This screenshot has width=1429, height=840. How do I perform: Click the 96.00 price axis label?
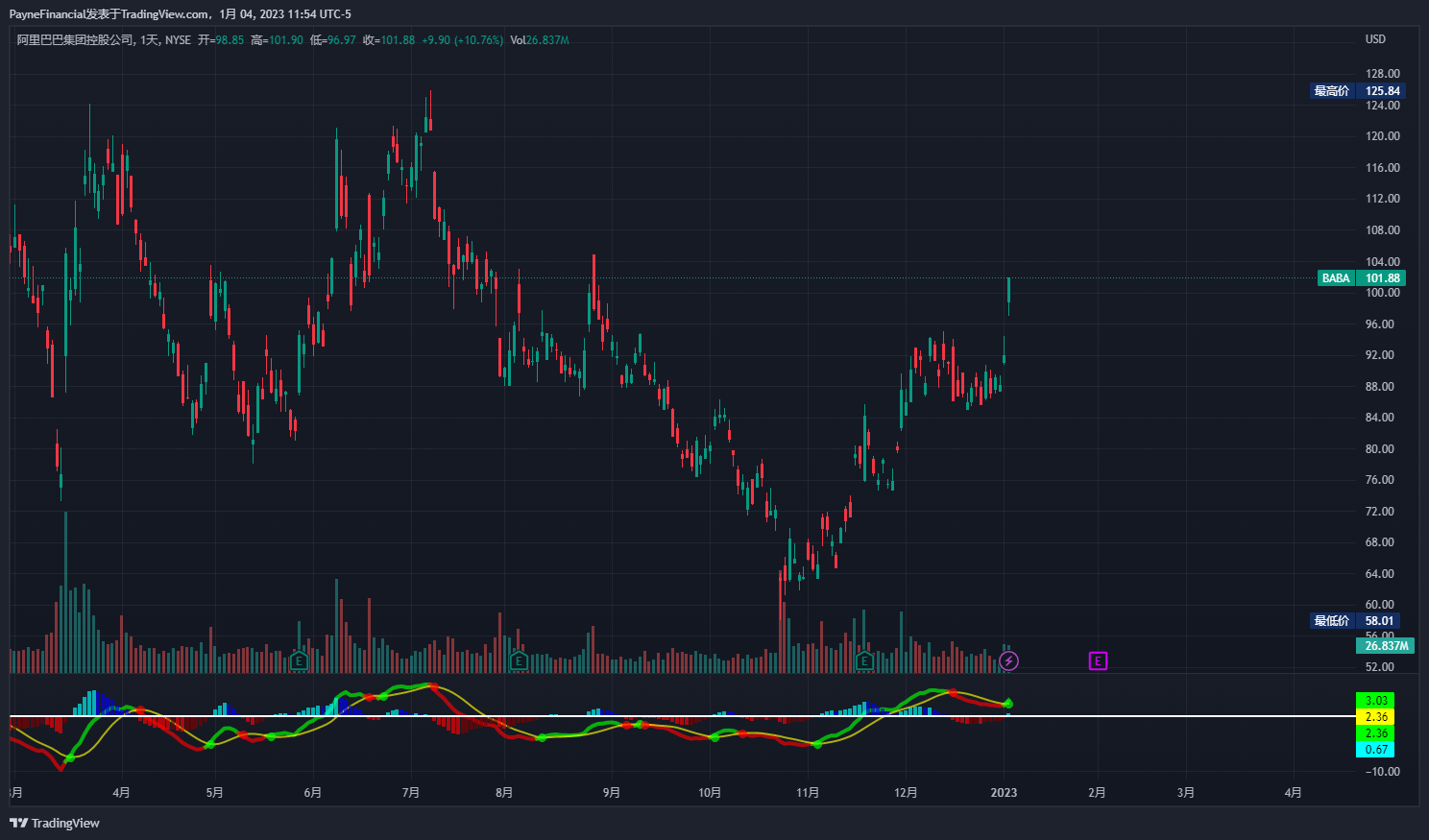tap(1383, 324)
